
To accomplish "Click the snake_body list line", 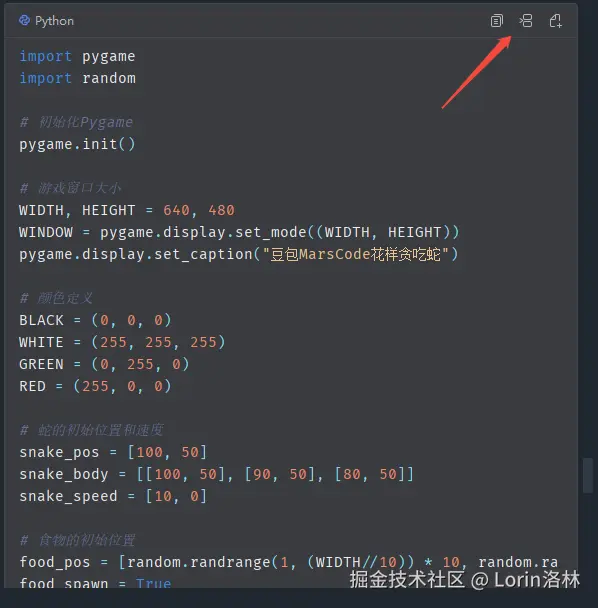I will [x=217, y=474].
